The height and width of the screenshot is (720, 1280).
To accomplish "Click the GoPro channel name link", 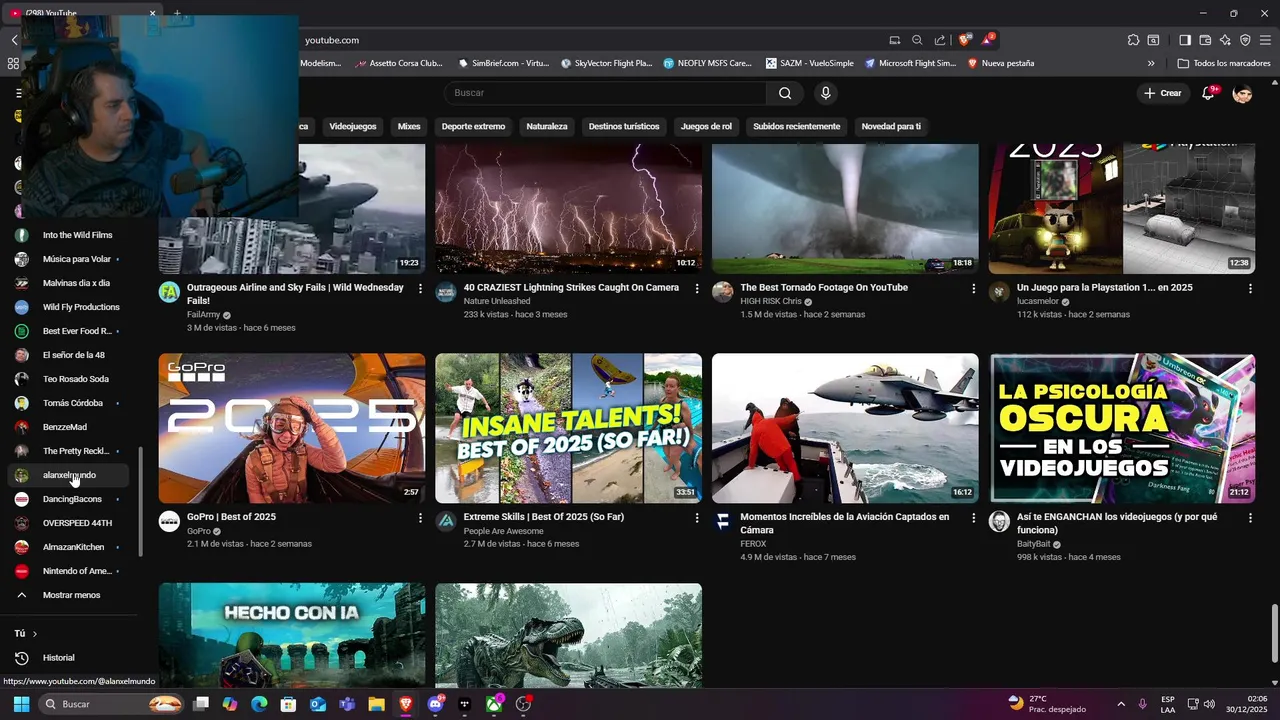I will (x=199, y=531).
